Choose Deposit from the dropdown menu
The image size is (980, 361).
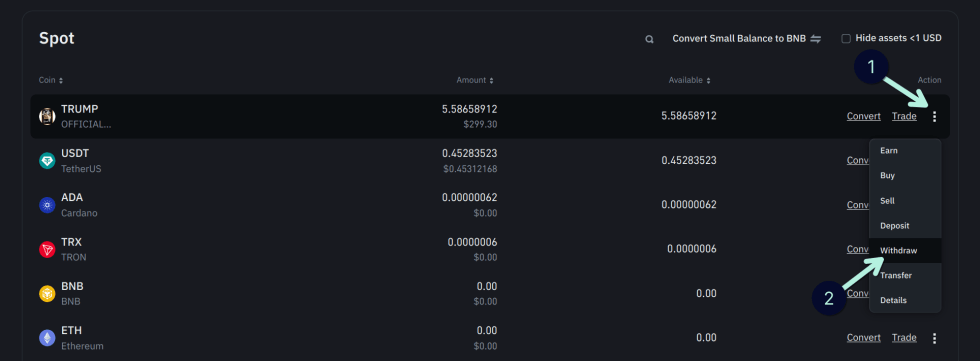click(x=905, y=225)
